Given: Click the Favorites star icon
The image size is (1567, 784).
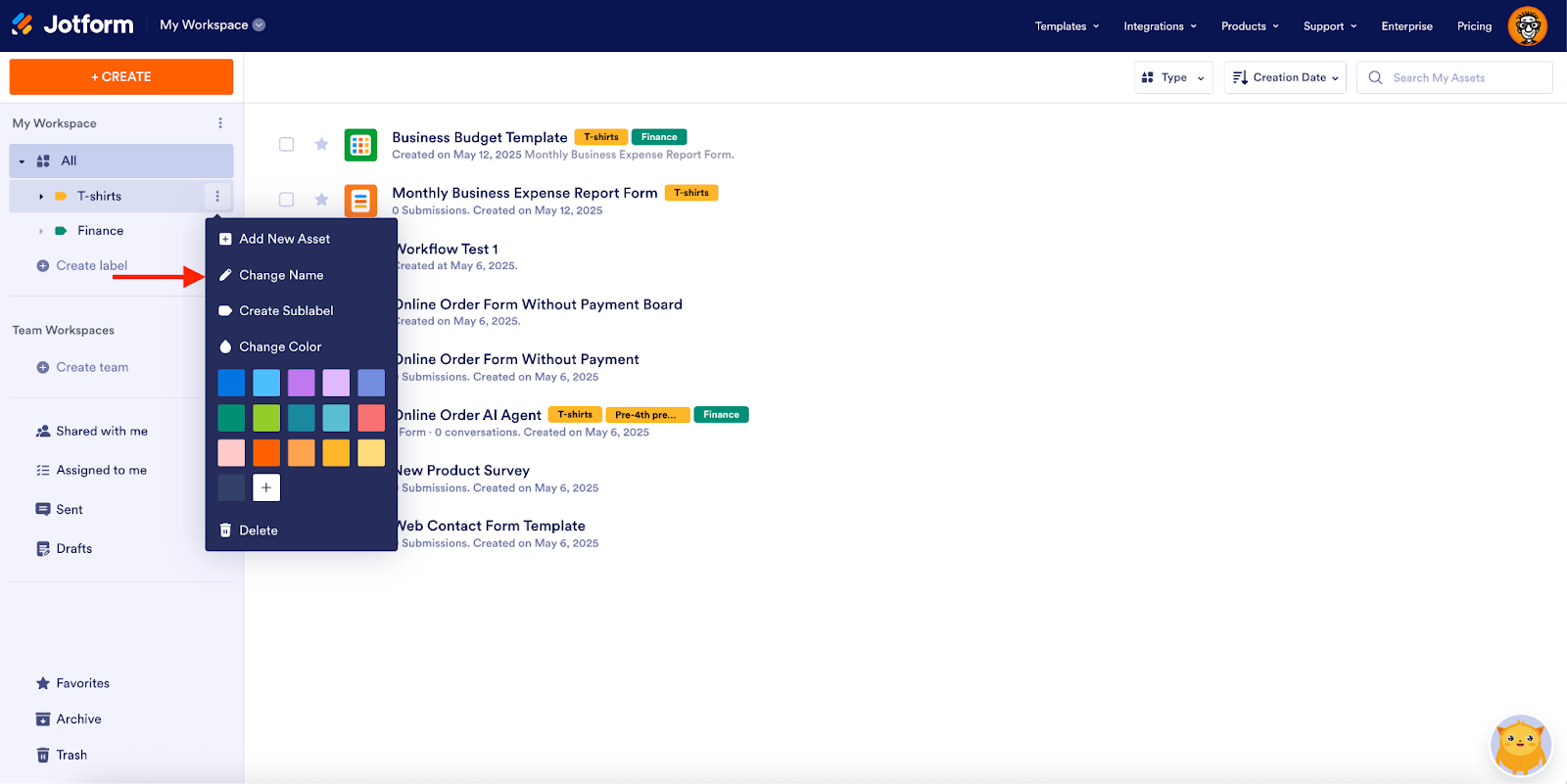Looking at the screenshot, I should 43,683.
